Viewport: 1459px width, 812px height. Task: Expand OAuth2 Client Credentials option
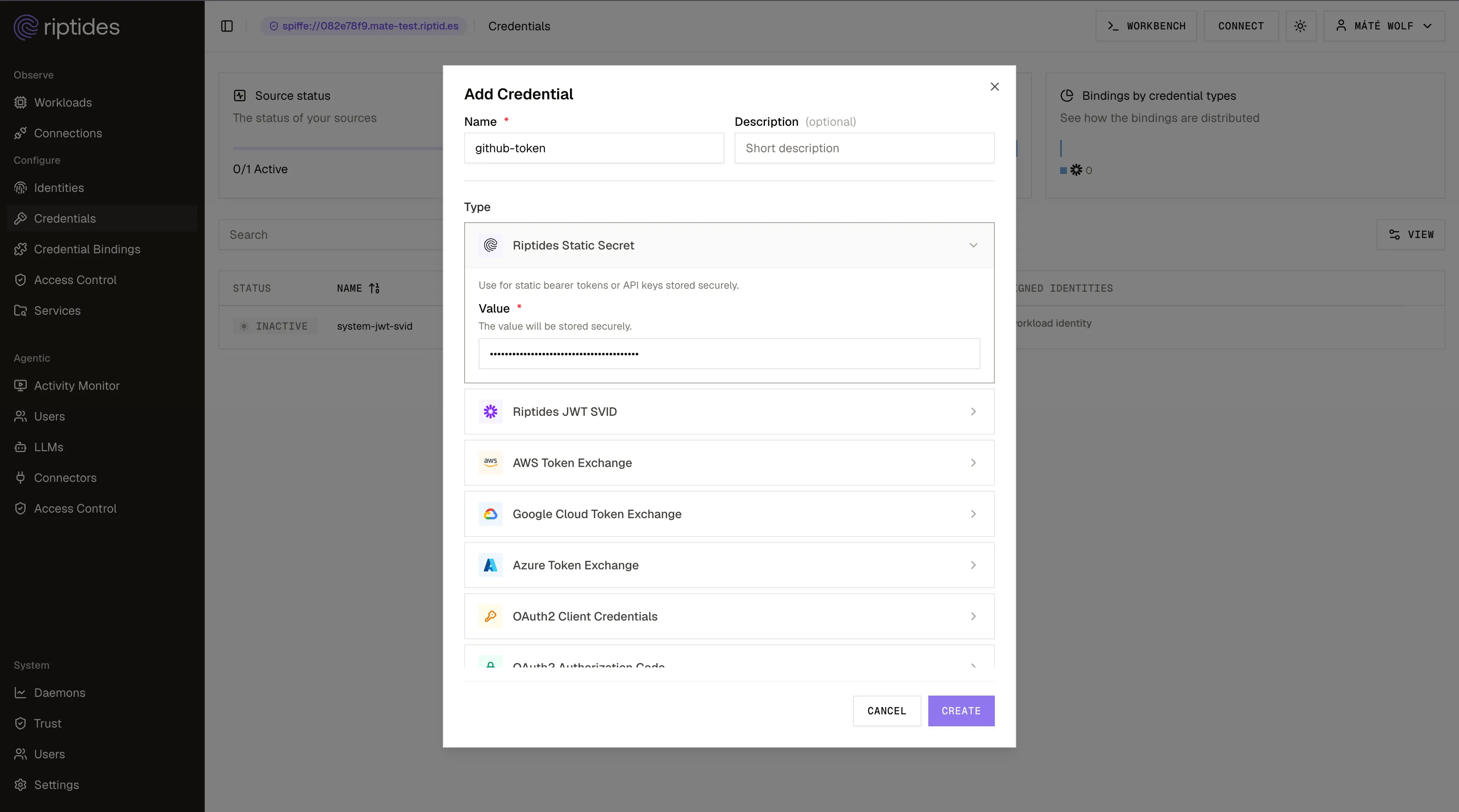[729, 616]
